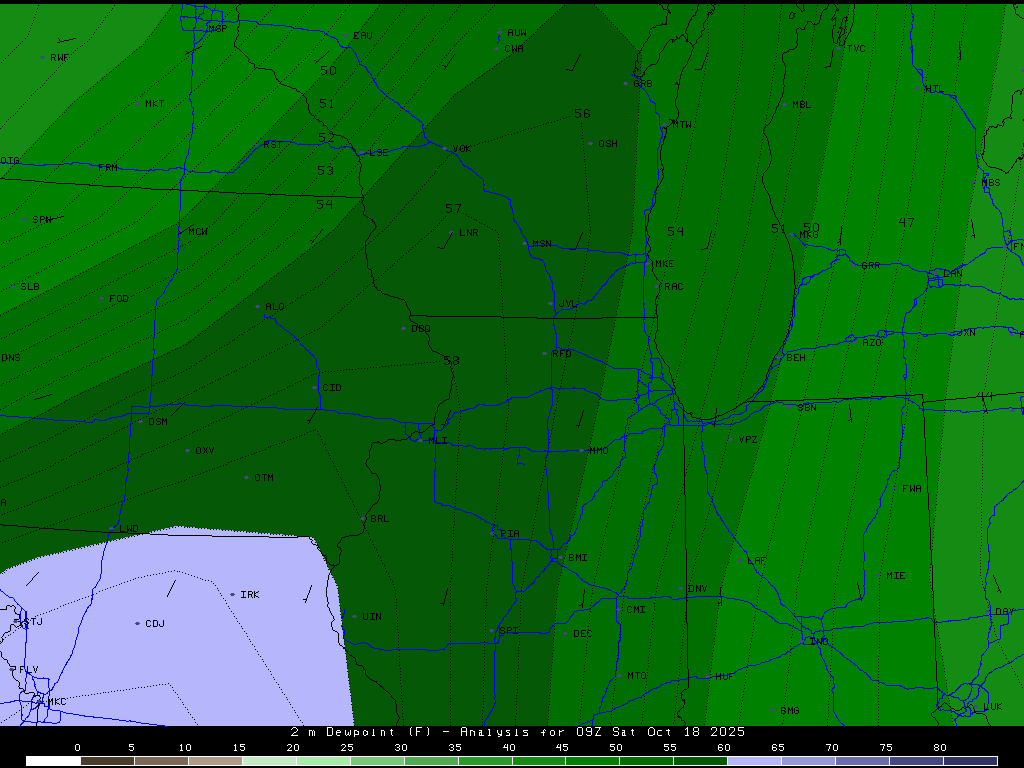Click the PIA station label
Viewport: 1024px width, 768px height.
509,534
